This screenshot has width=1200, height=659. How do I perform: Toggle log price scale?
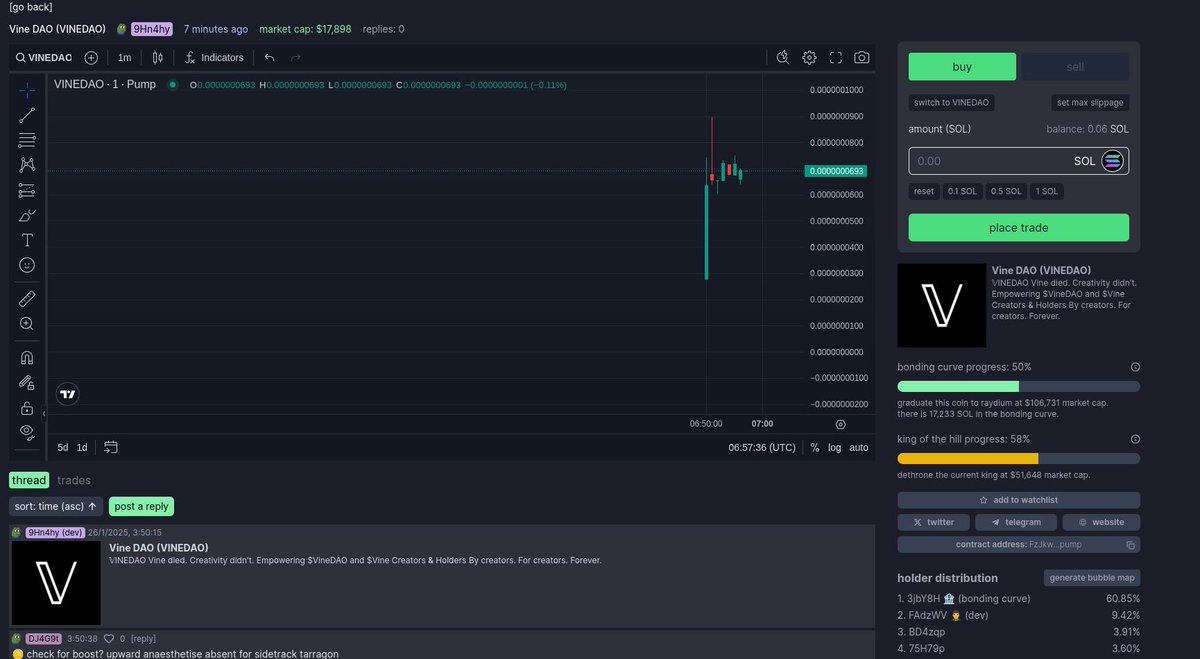click(834, 447)
